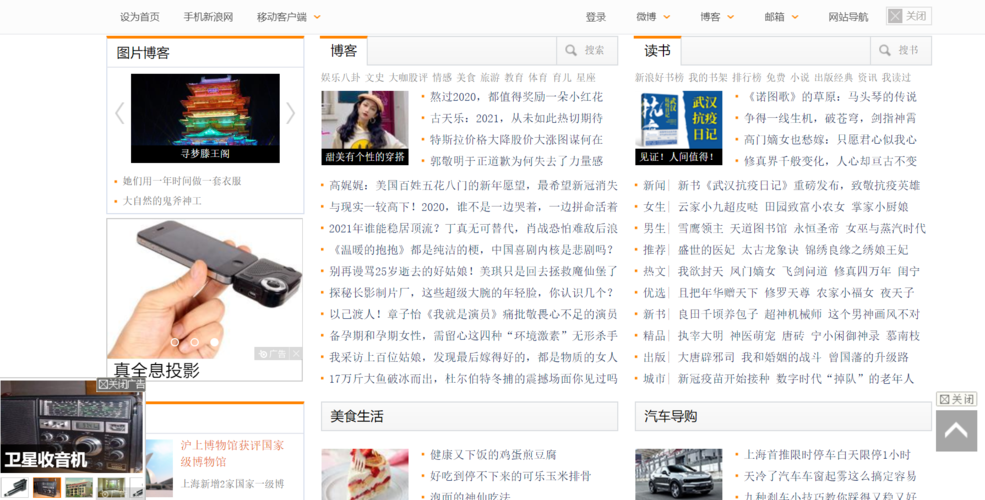Select first carousel dot on projector ad

[x=175, y=342]
